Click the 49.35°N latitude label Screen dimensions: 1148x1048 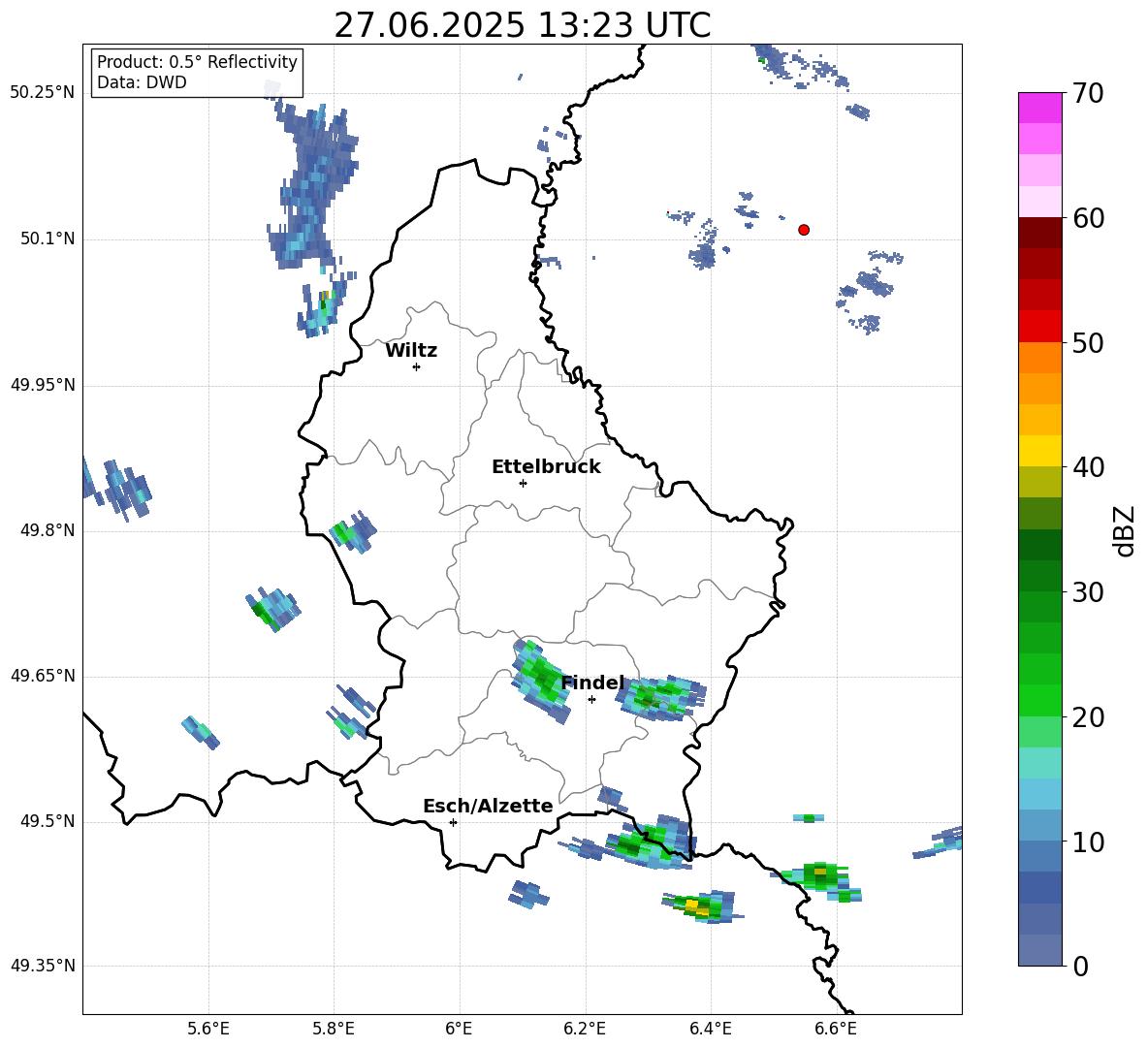(43, 966)
